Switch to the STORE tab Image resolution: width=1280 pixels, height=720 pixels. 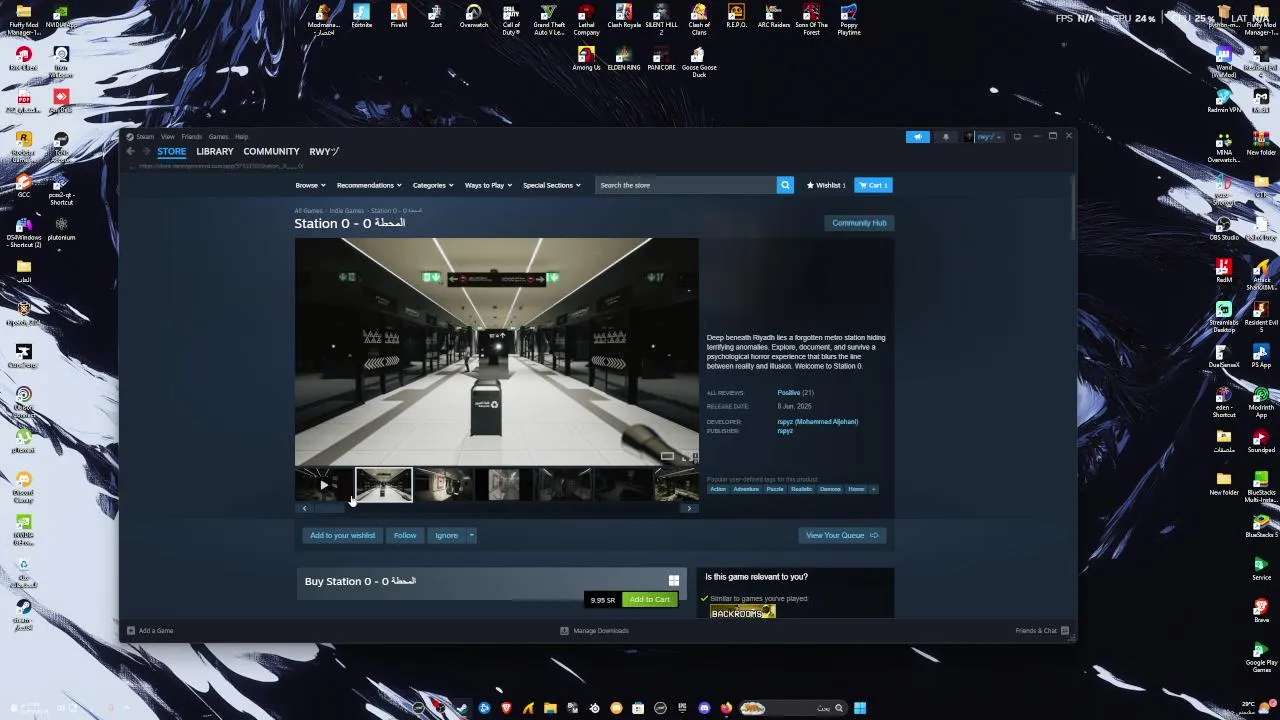coord(171,151)
